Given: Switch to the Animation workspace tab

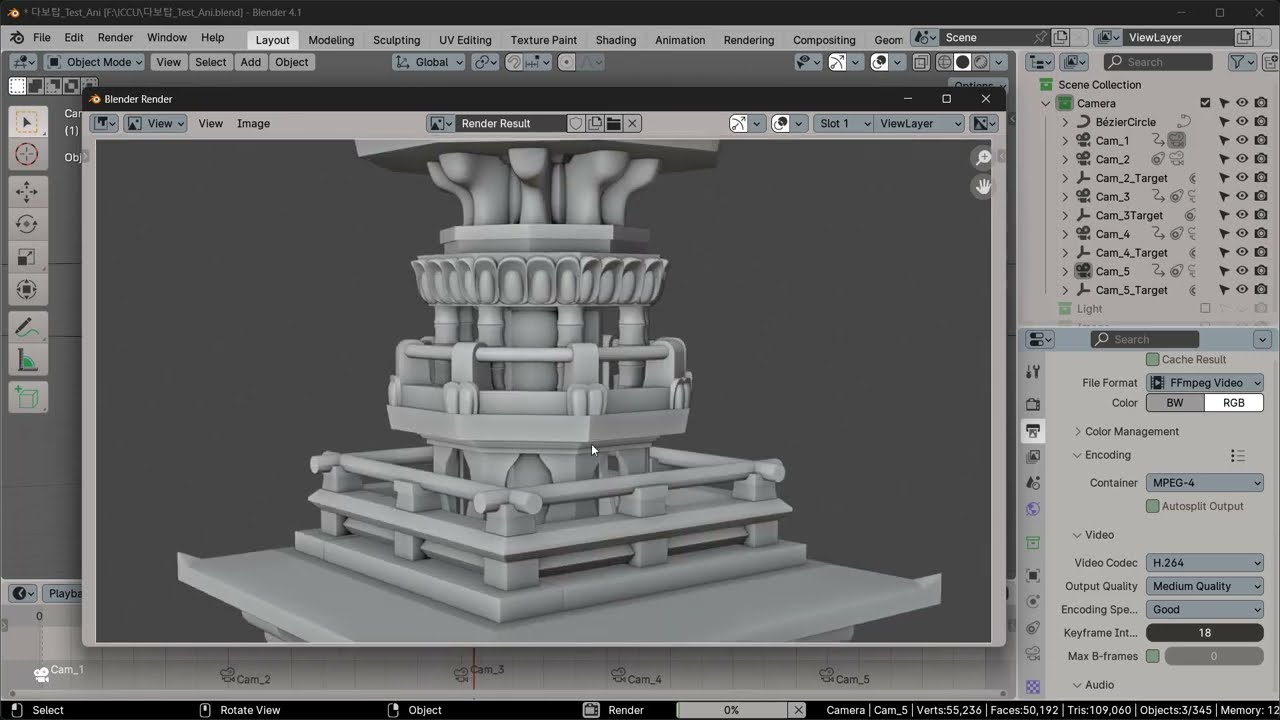Looking at the screenshot, I should 680,40.
